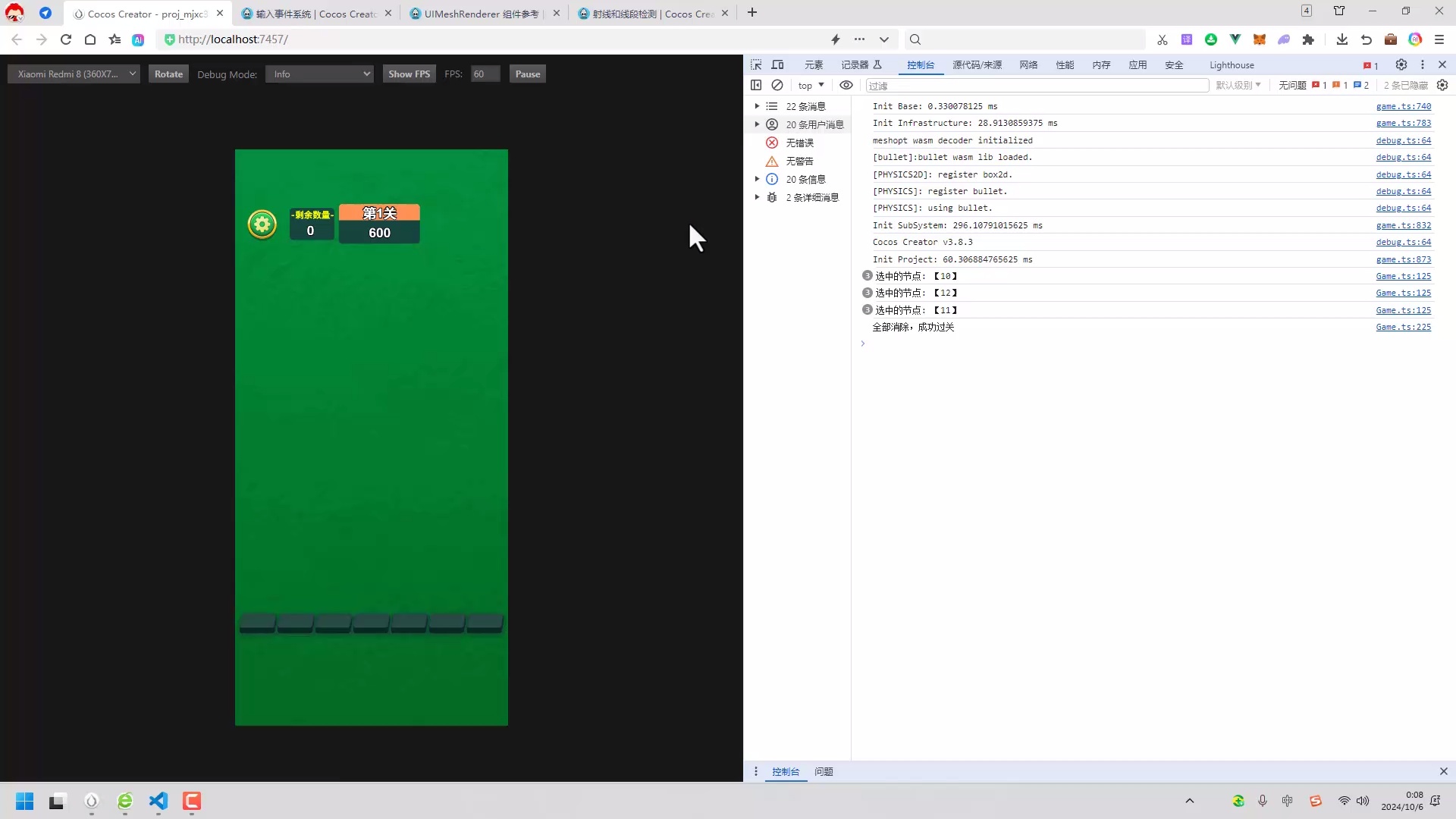Click the Rotate button in the preview toolbar
Viewport: 1456px width, 819px height.
pyautogui.click(x=168, y=74)
